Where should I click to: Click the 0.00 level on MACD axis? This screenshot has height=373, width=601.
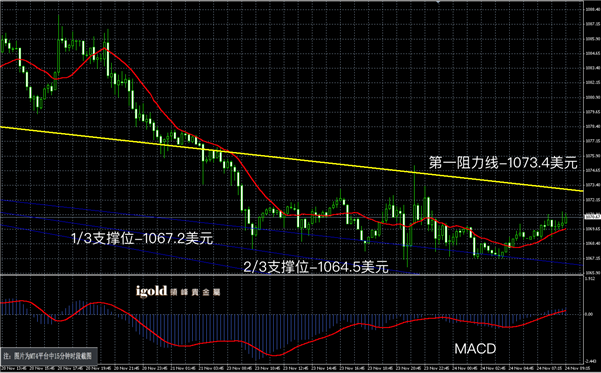tap(589, 314)
